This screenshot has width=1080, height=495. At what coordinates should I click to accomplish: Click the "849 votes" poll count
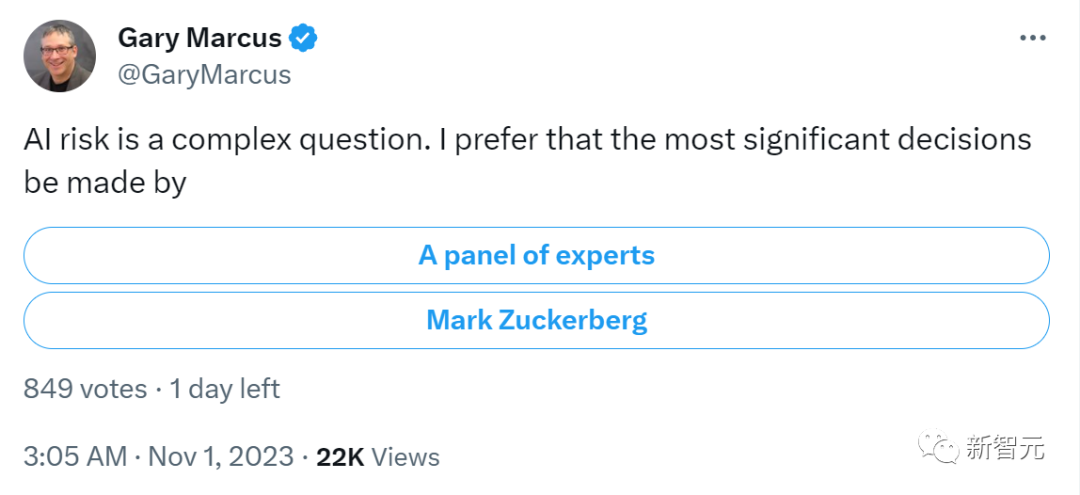tap(85, 388)
